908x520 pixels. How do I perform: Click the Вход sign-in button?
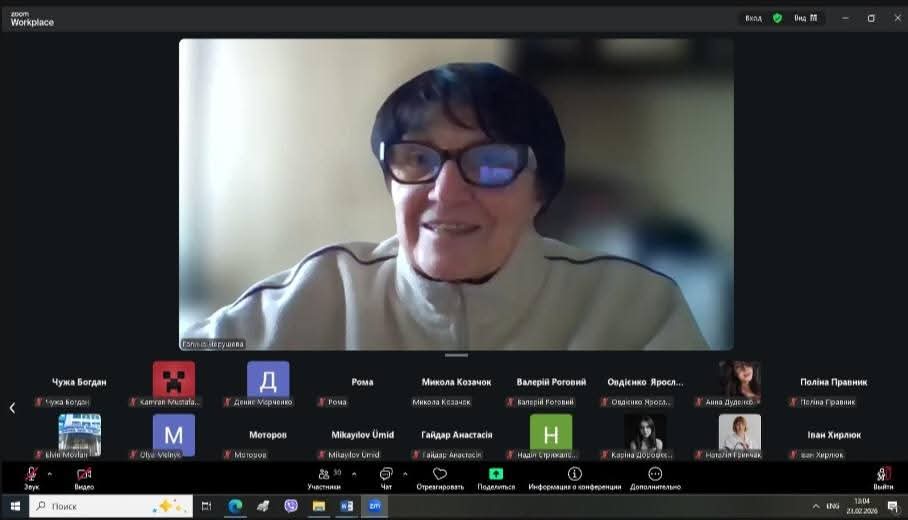coord(753,18)
